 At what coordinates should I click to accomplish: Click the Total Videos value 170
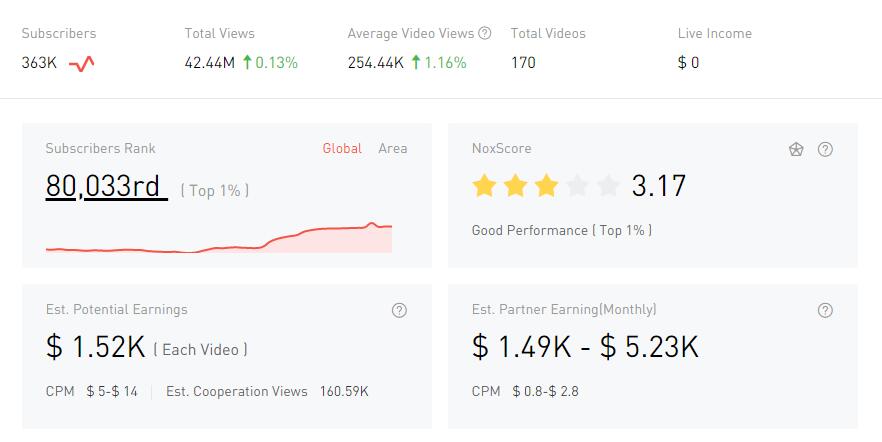(x=523, y=63)
